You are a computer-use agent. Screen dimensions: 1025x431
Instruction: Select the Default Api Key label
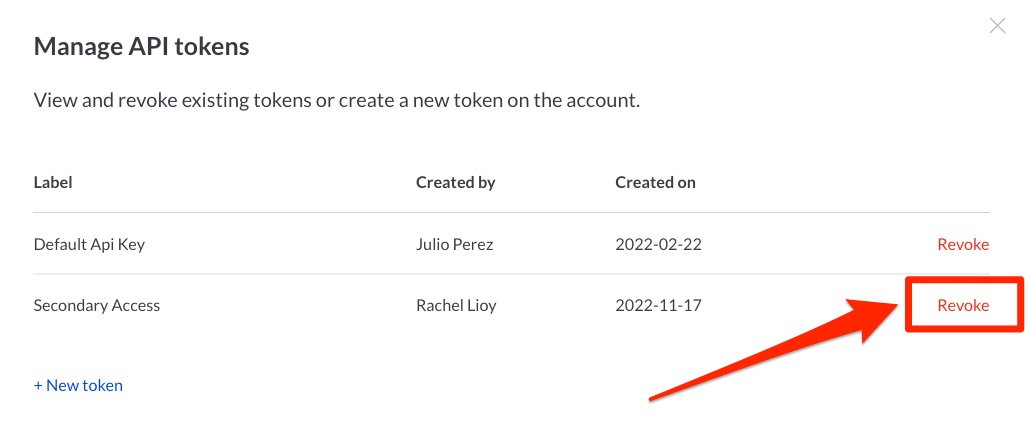click(89, 244)
